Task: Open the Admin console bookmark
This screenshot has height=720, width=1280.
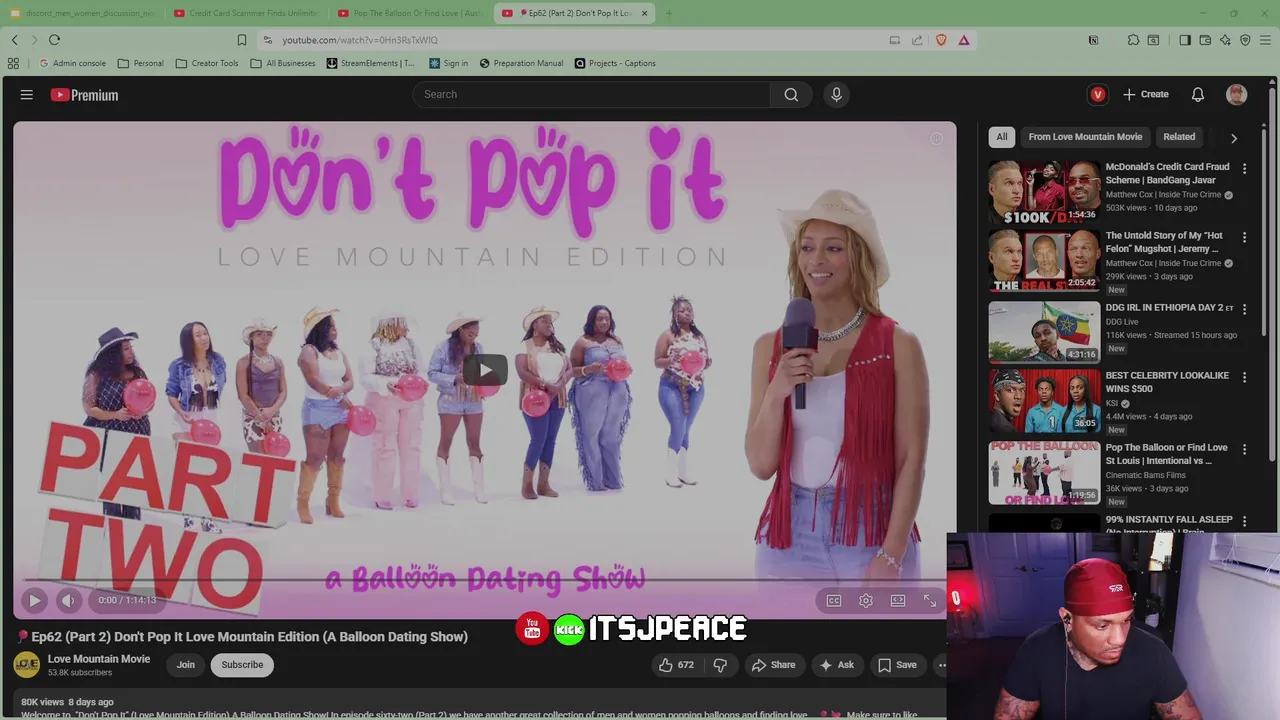Action: 71,63
